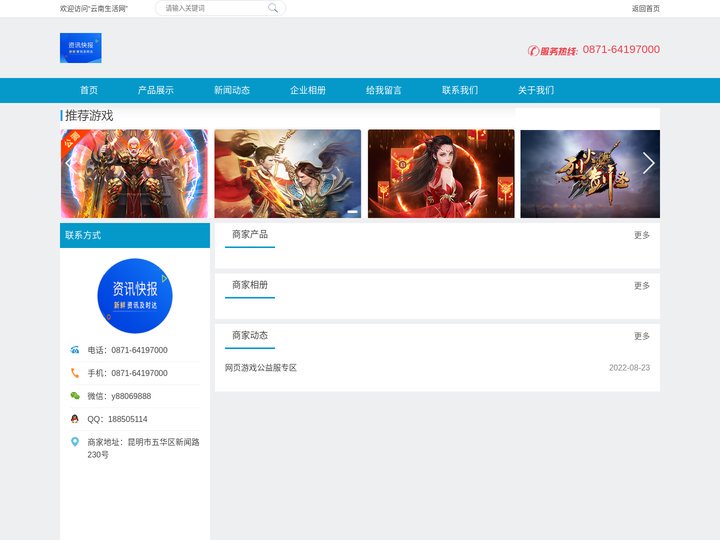This screenshot has height=540, width=720.
Task: Click the green WeChat icon
Action: point(75,396)
